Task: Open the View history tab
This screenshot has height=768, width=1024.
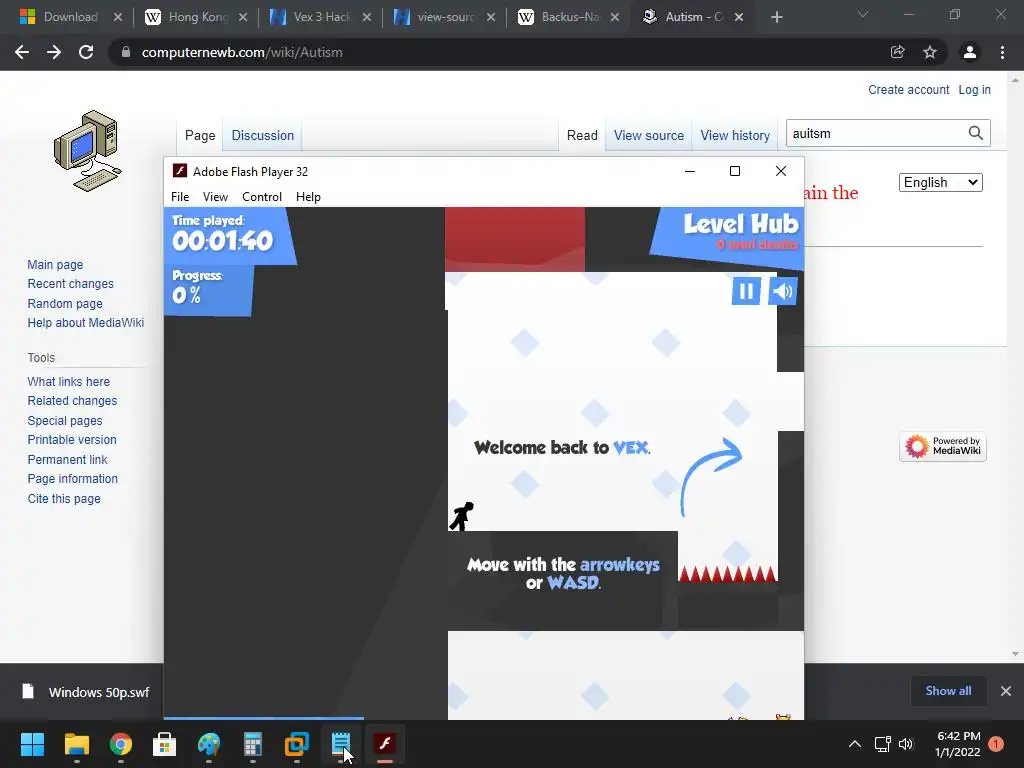Action: pyautogui.click(x=735, y=135)
